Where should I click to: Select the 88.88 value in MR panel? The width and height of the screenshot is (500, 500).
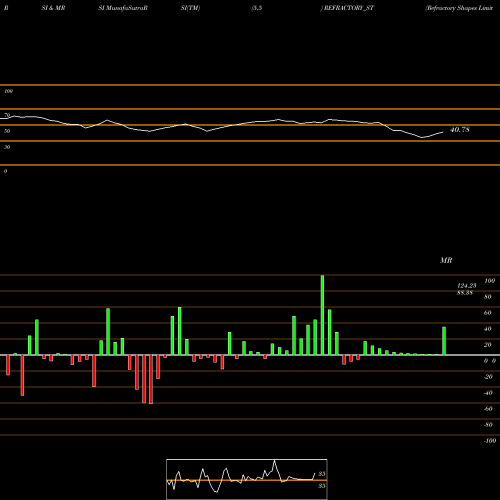coord(465,293)
